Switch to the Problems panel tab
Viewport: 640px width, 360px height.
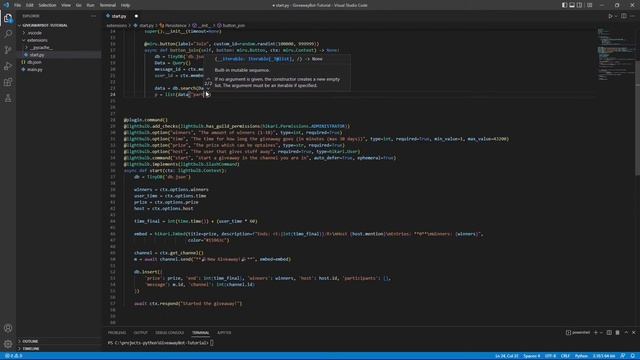(117, 333)
